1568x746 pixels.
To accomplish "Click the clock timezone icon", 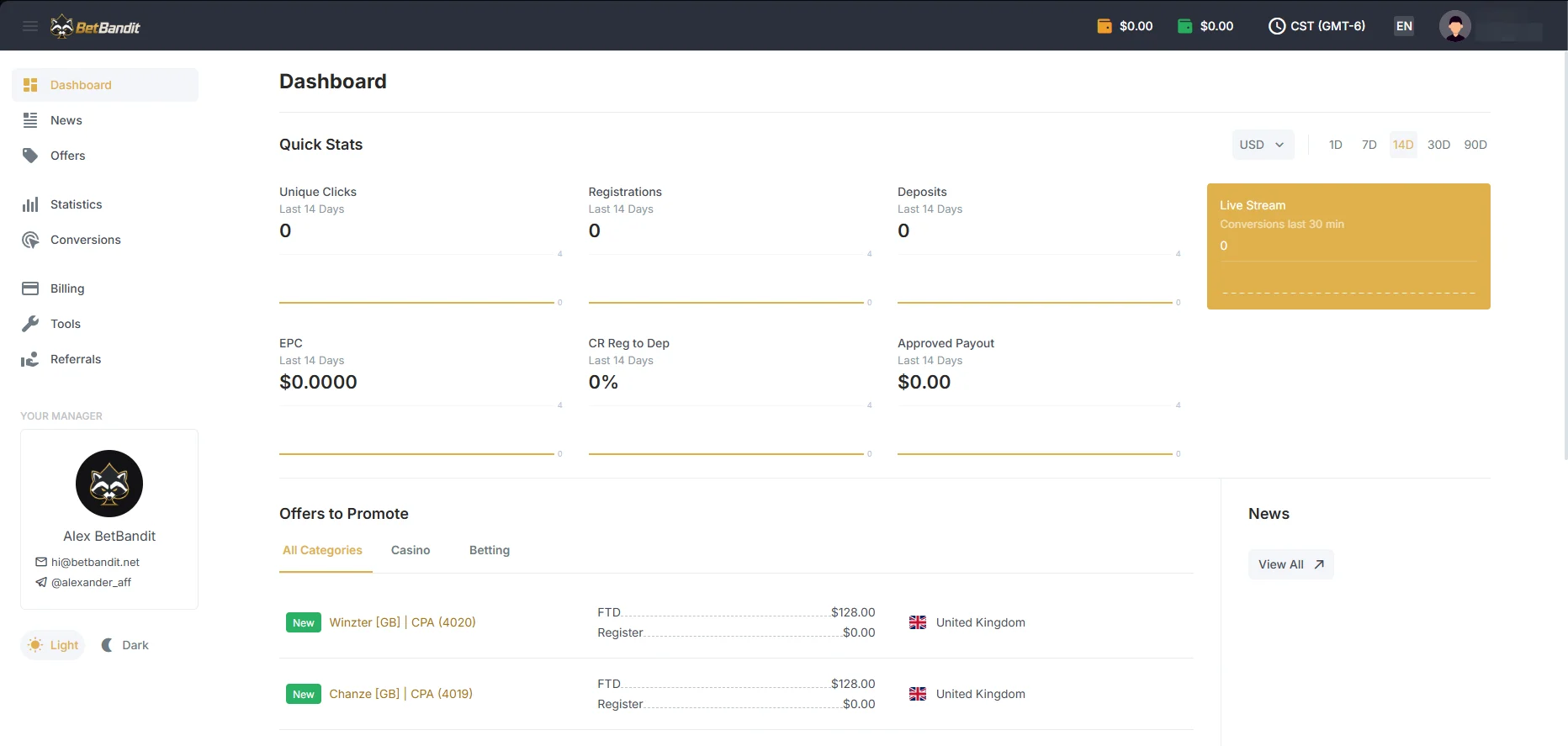I will (1277, 26).
